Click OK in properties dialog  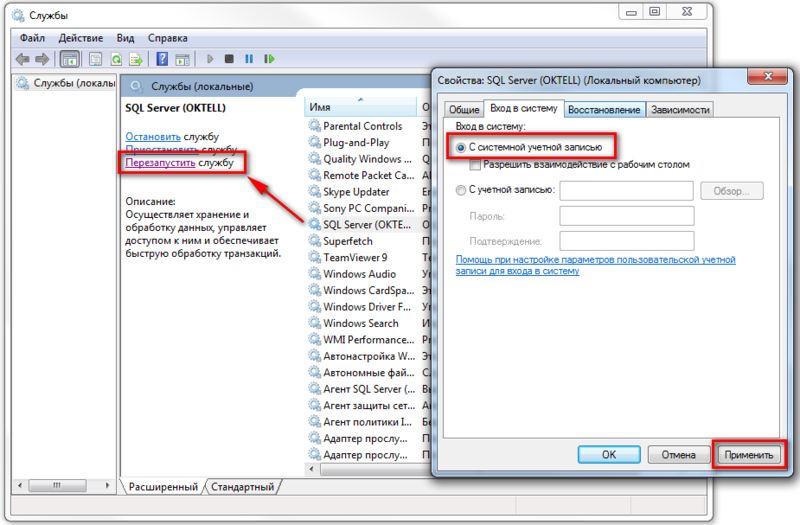[x=609, y=455]
